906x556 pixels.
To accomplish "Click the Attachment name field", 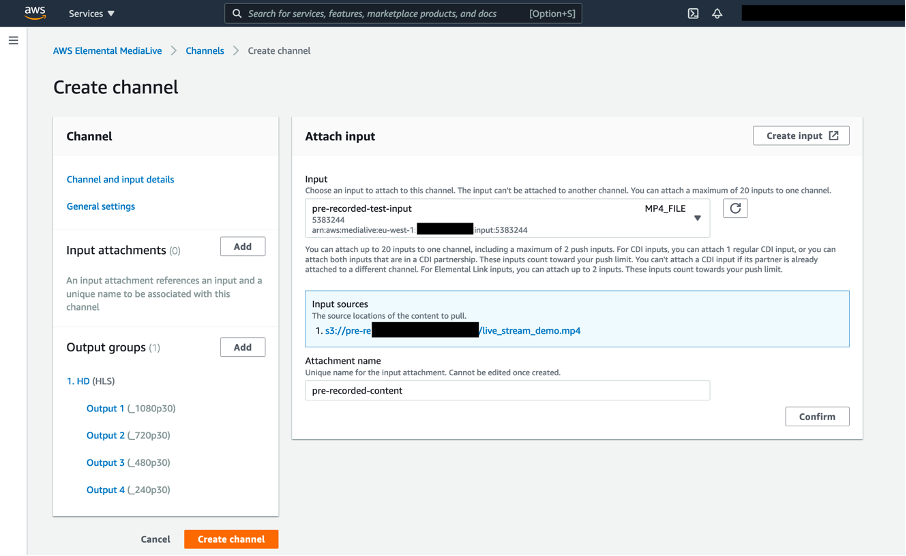I will 507,391.
